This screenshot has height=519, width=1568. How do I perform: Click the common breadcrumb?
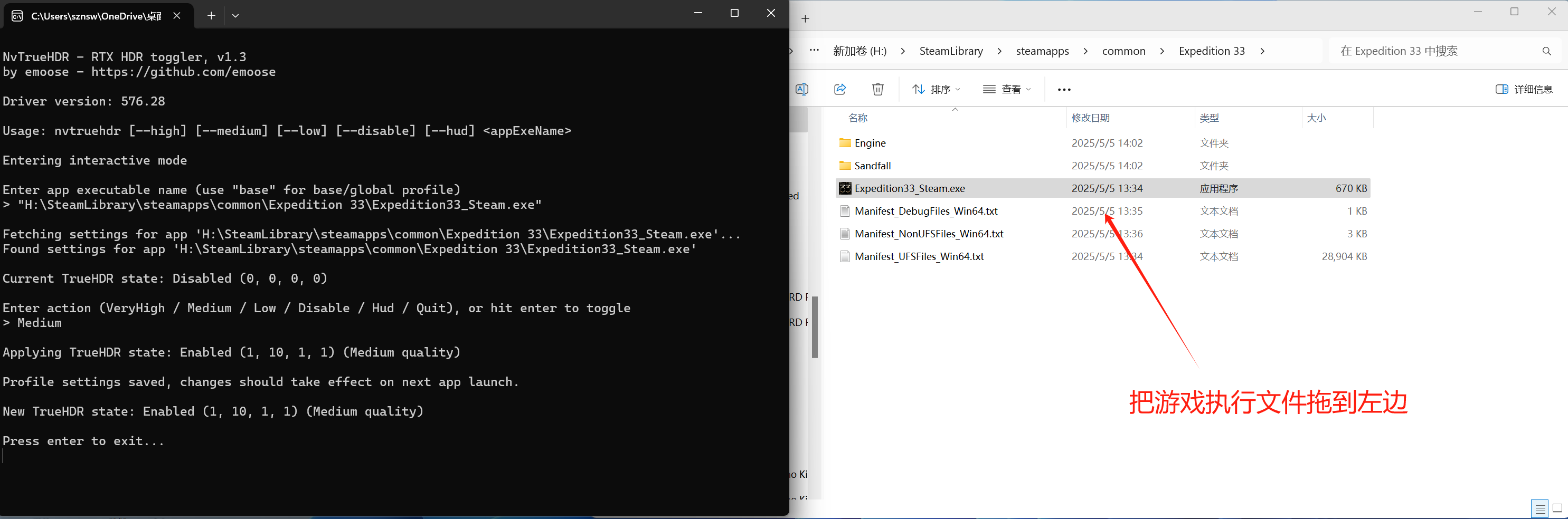[x=1123, y=51]
